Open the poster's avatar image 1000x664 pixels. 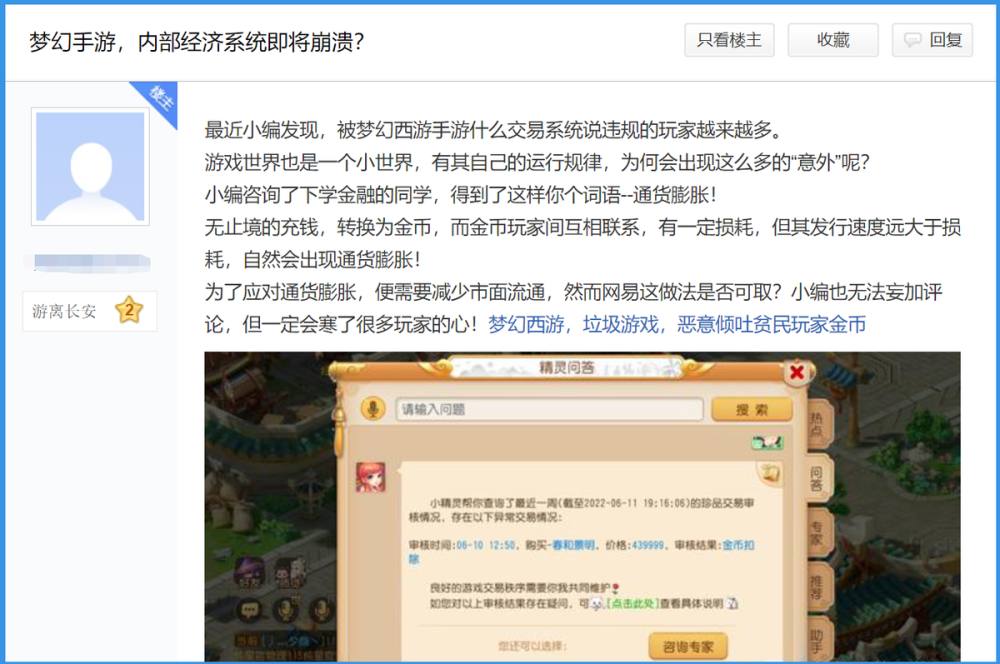pyautogui.click(x=90, y=166)
